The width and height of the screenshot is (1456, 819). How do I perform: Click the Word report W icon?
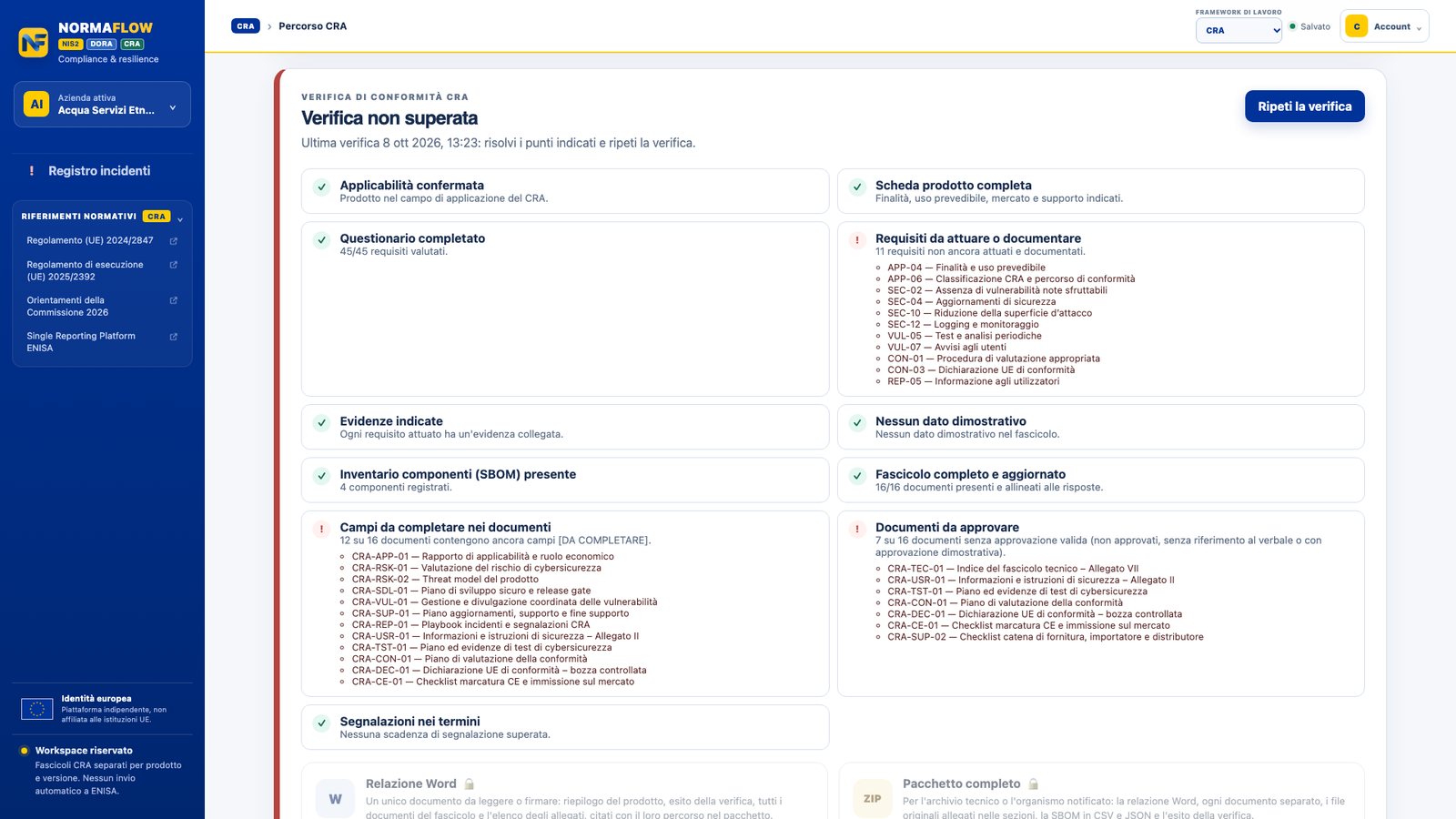(336, 799)
